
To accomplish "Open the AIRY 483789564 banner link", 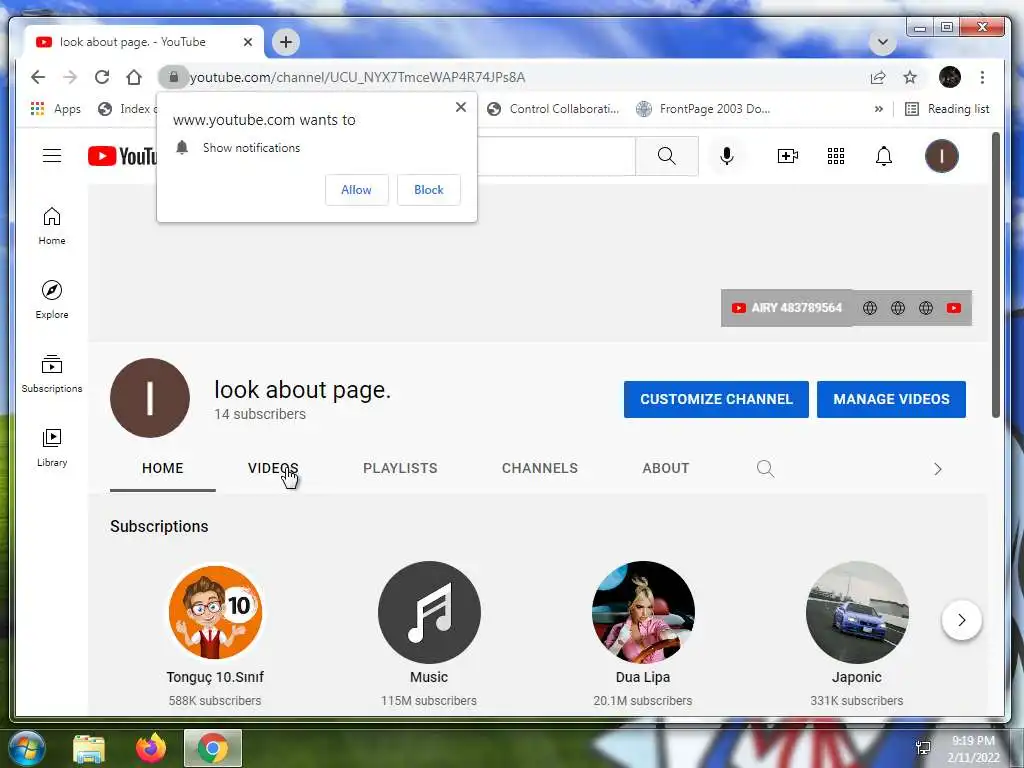I will point(787,308).
